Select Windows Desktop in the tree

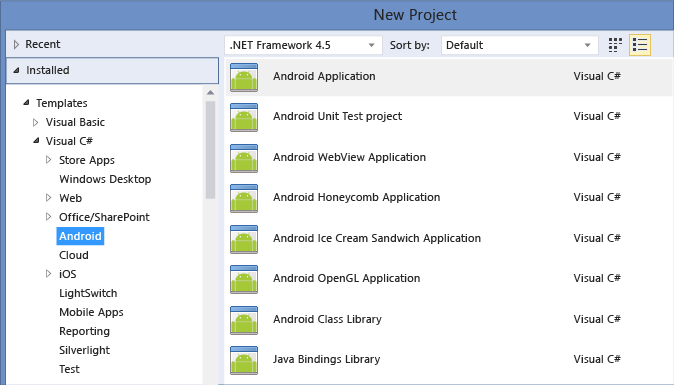pyautogui.click(x=105, y=179)
